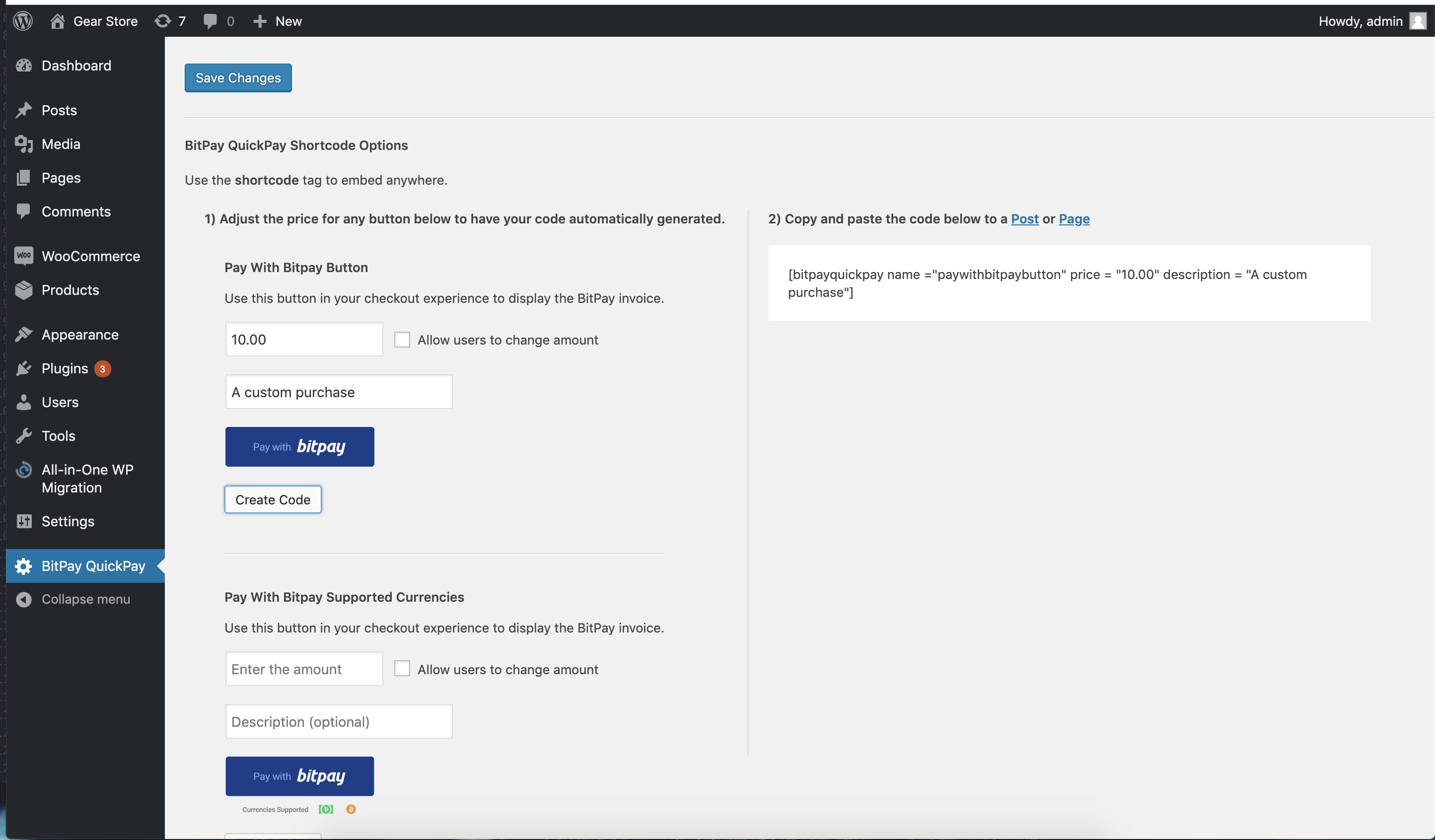Click the Products box icon

click(x=24, y=290)
